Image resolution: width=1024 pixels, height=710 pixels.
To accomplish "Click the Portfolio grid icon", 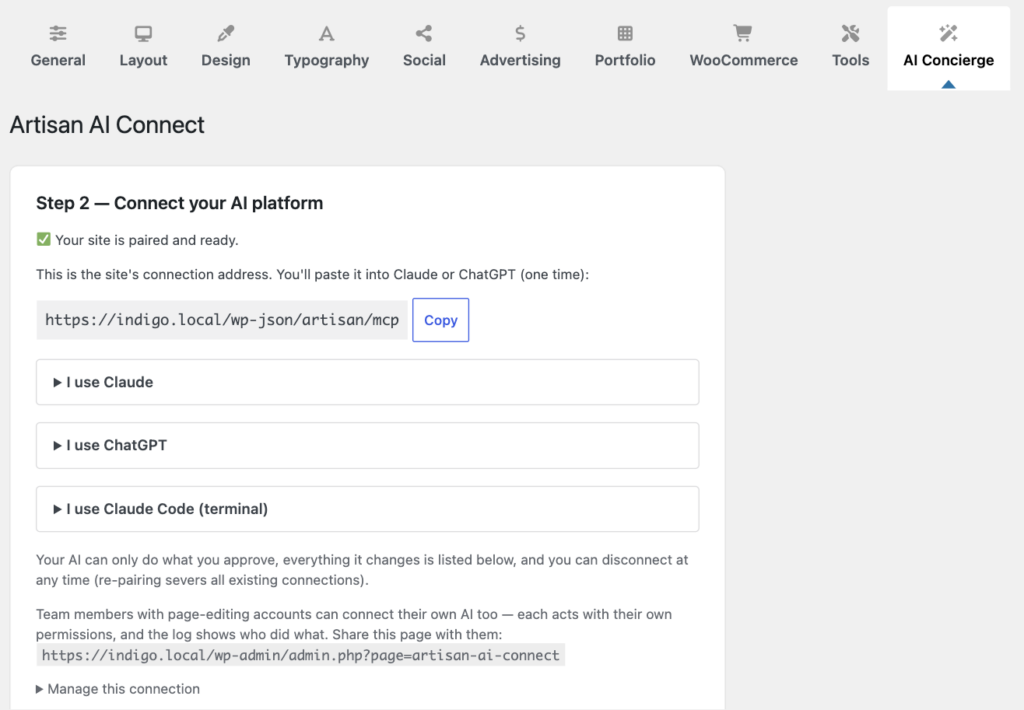I will point(625,33).
